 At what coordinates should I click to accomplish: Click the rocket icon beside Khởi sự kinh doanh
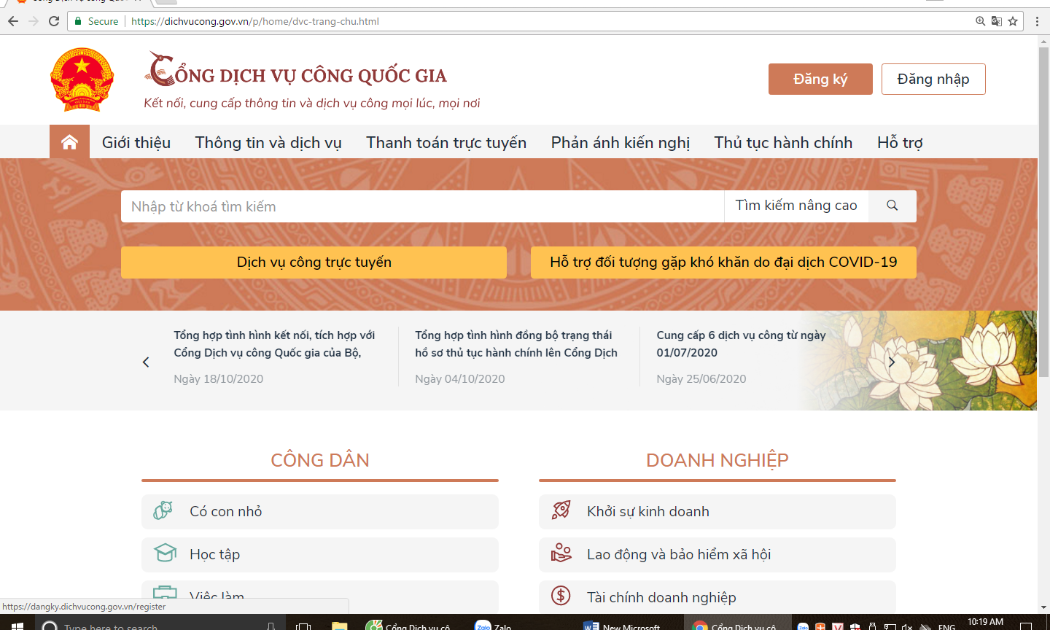click(x=561, y=510)
